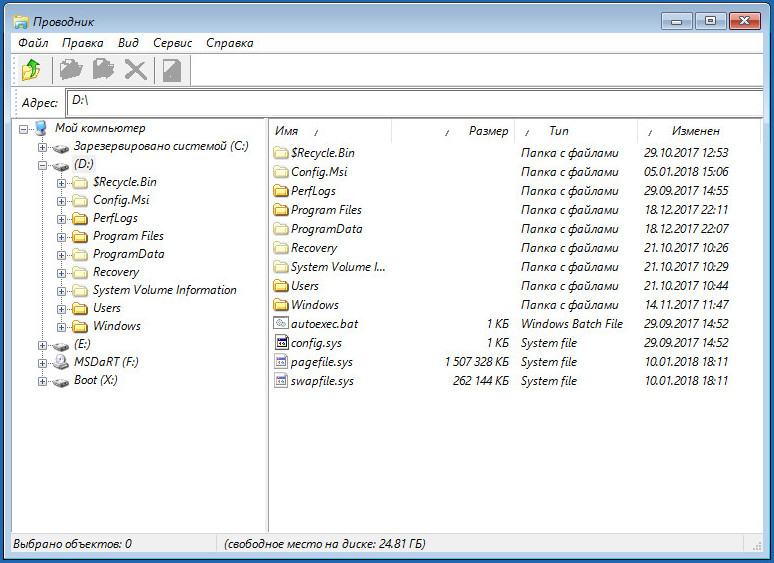Screen dimensions: 774x563
Task: Open the Сервис menu
Action: 172,43
